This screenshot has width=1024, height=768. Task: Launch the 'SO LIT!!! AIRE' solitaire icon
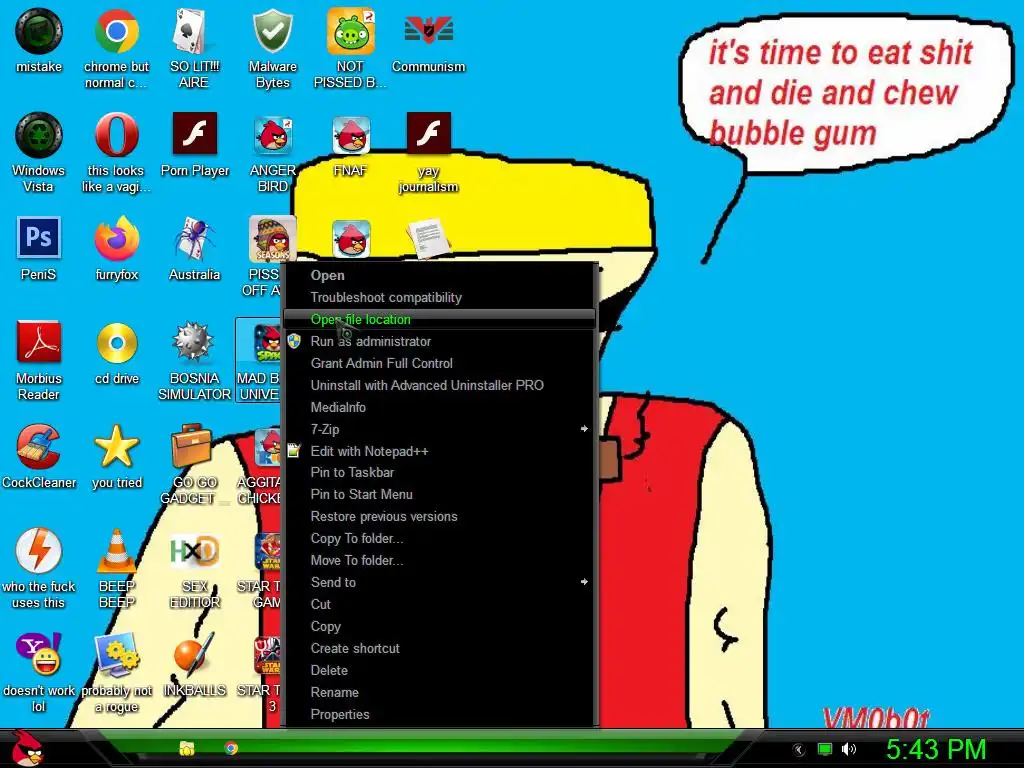click(194, 49)
